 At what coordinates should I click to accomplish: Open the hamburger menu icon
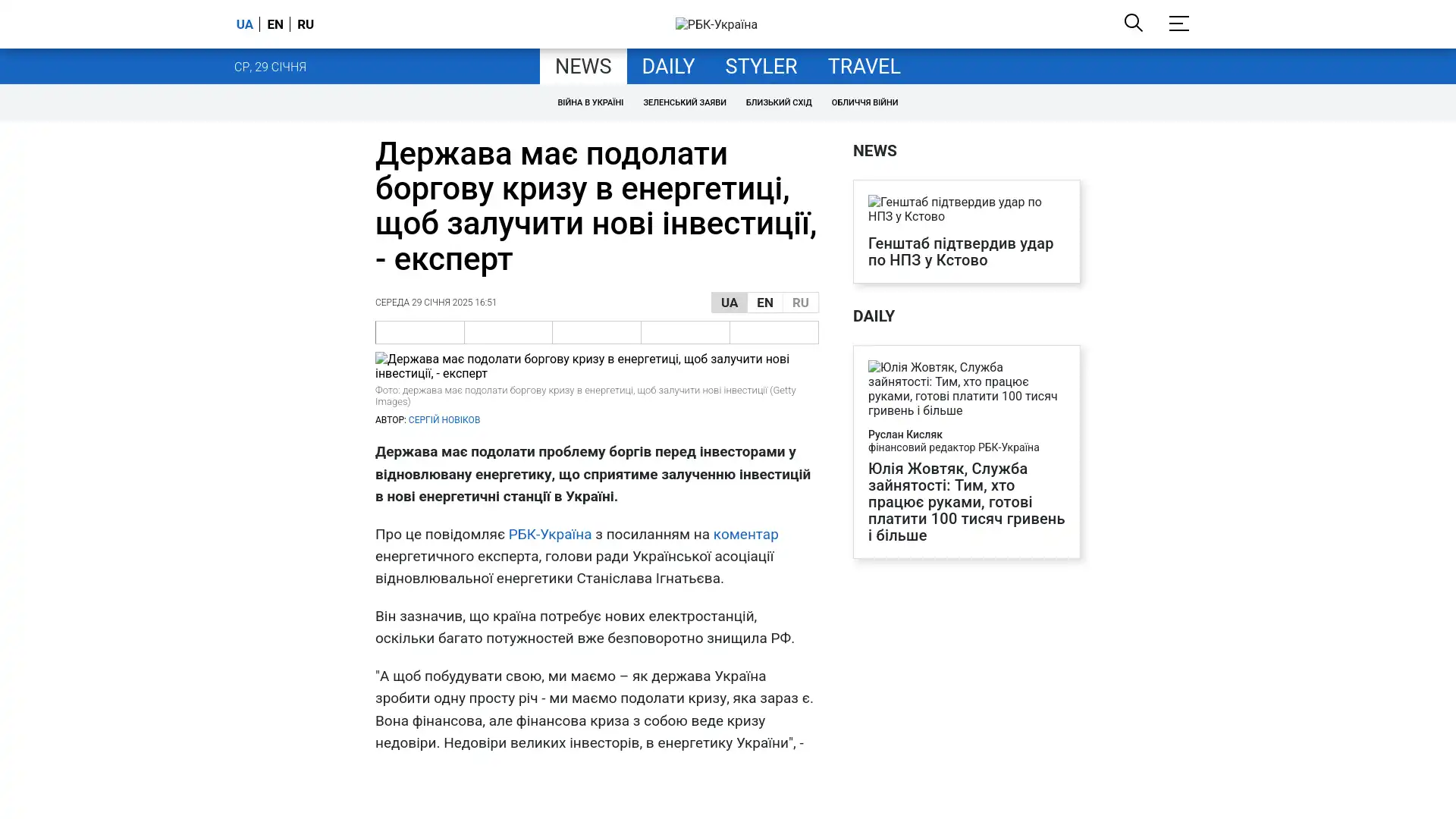tap(1178, 24)
